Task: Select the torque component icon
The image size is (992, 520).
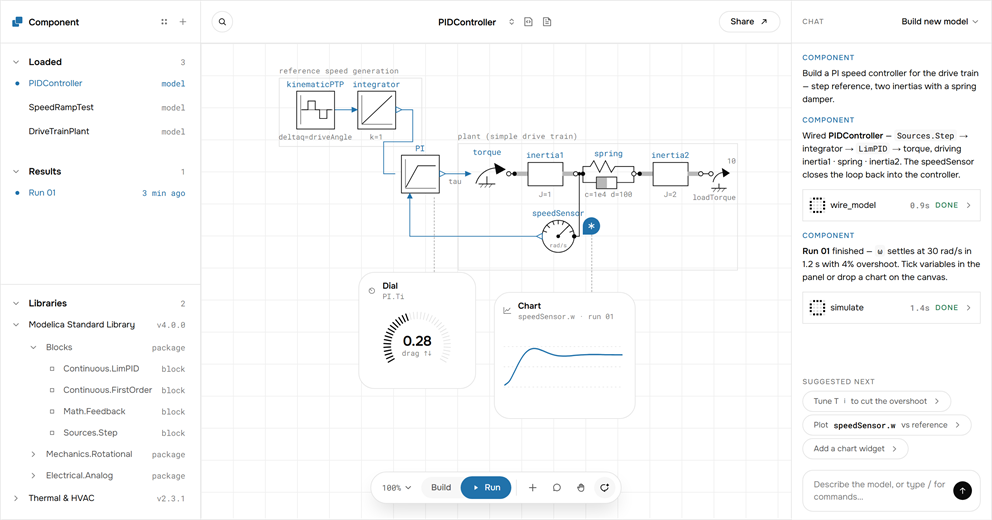Action: click(x=492, y=174)
